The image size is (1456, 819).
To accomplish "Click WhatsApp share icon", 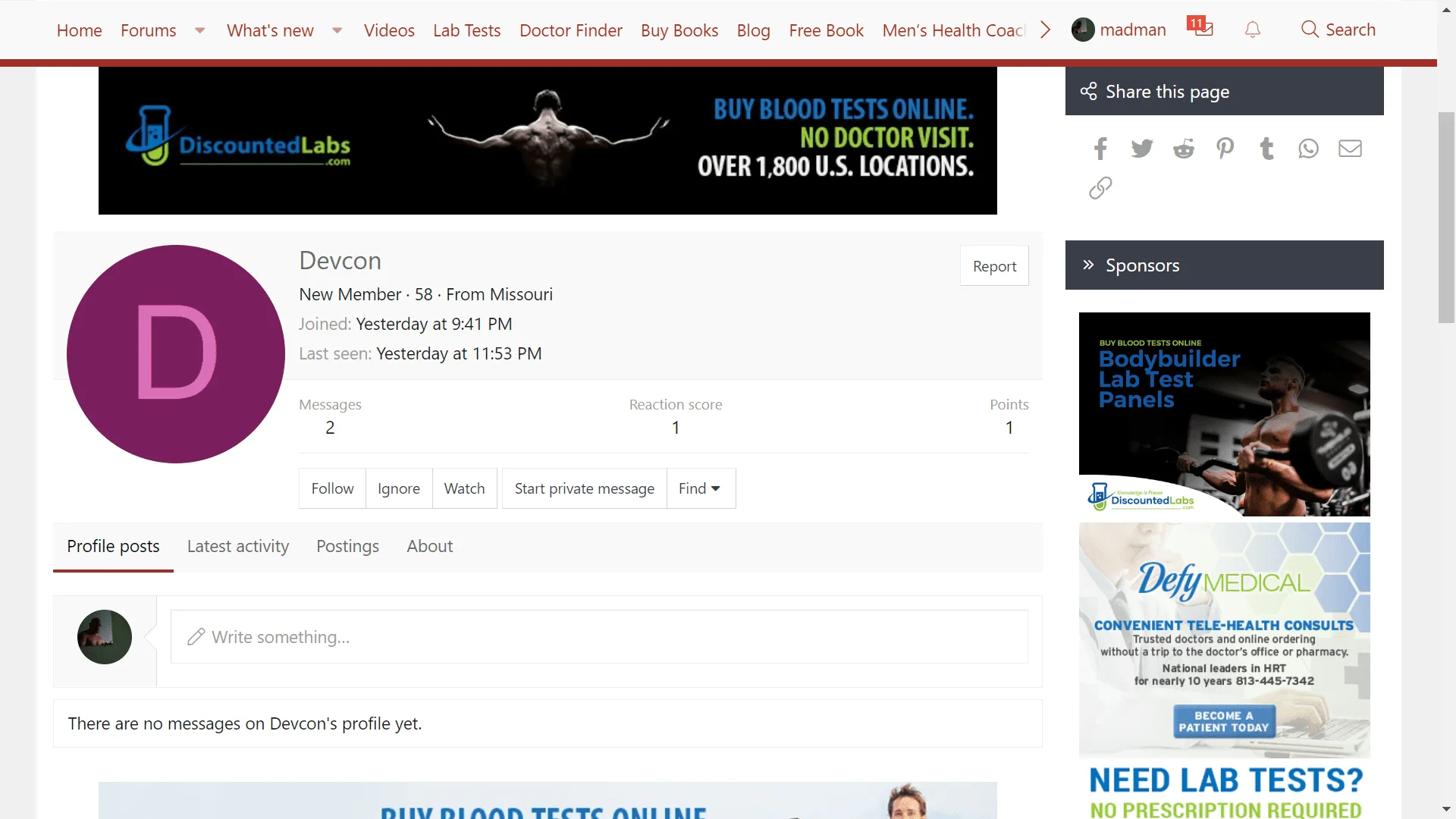I will tap(1308, 149).
